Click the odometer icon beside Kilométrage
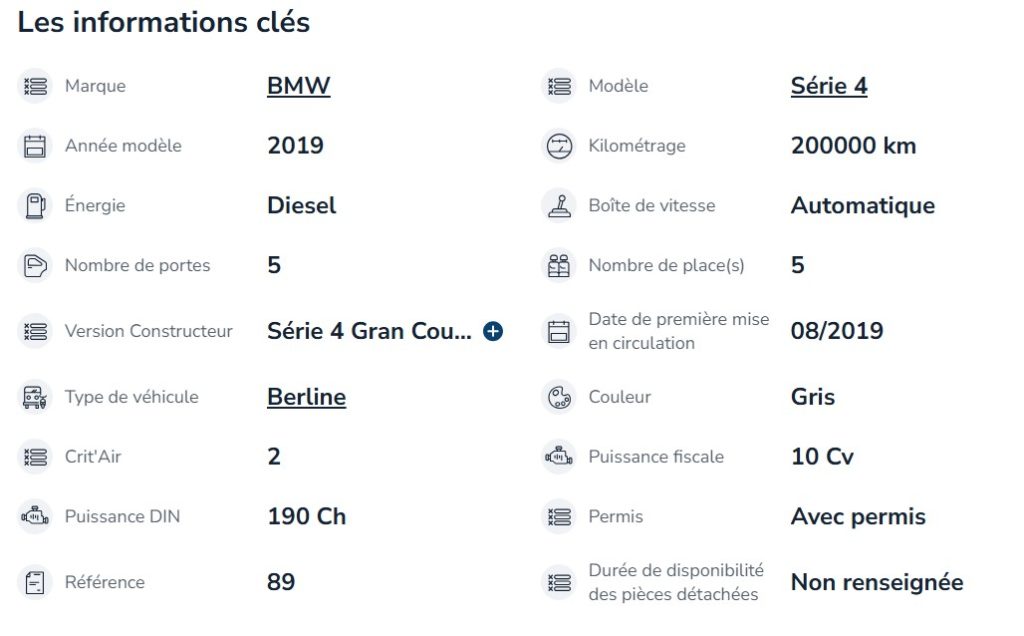Image resolution: width=1024 pixels, height=636 pixels. pos(558,146)
